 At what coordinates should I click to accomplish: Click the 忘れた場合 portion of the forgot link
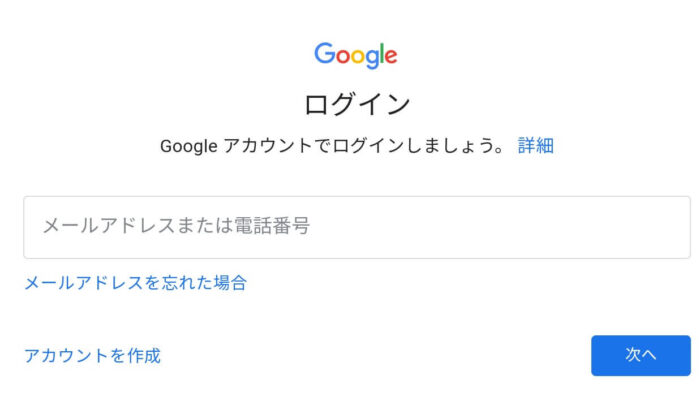pos(204,283)
